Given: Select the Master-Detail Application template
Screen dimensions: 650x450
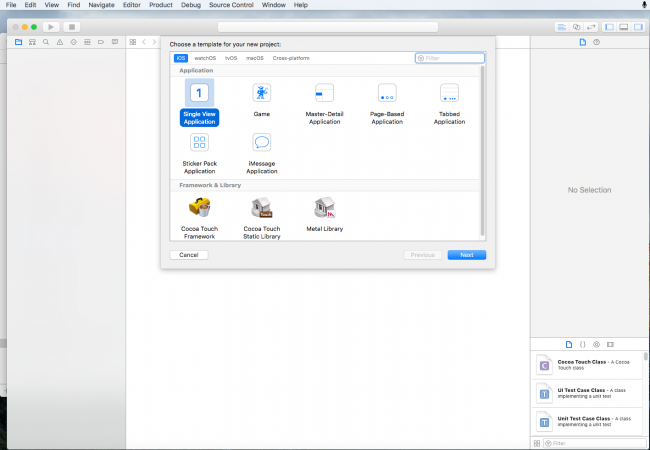Looking at the screenshot, I should [x=325, y=104].
